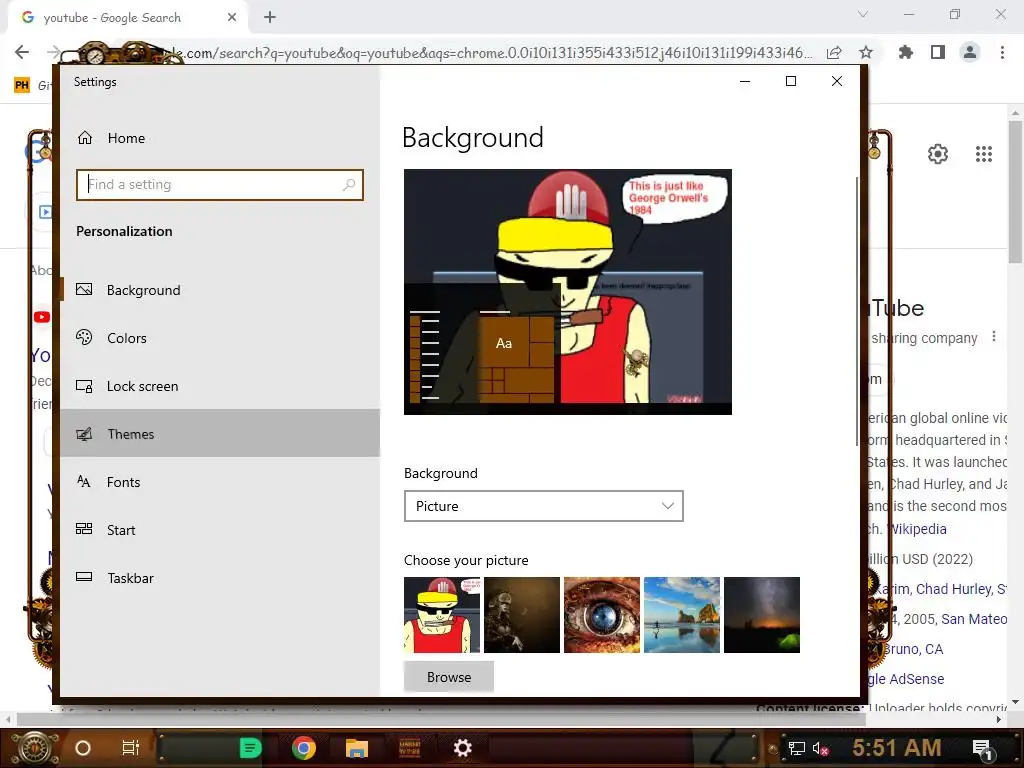Click the Browse button
The image size is (1024, 768).
[x=449, y=677]
